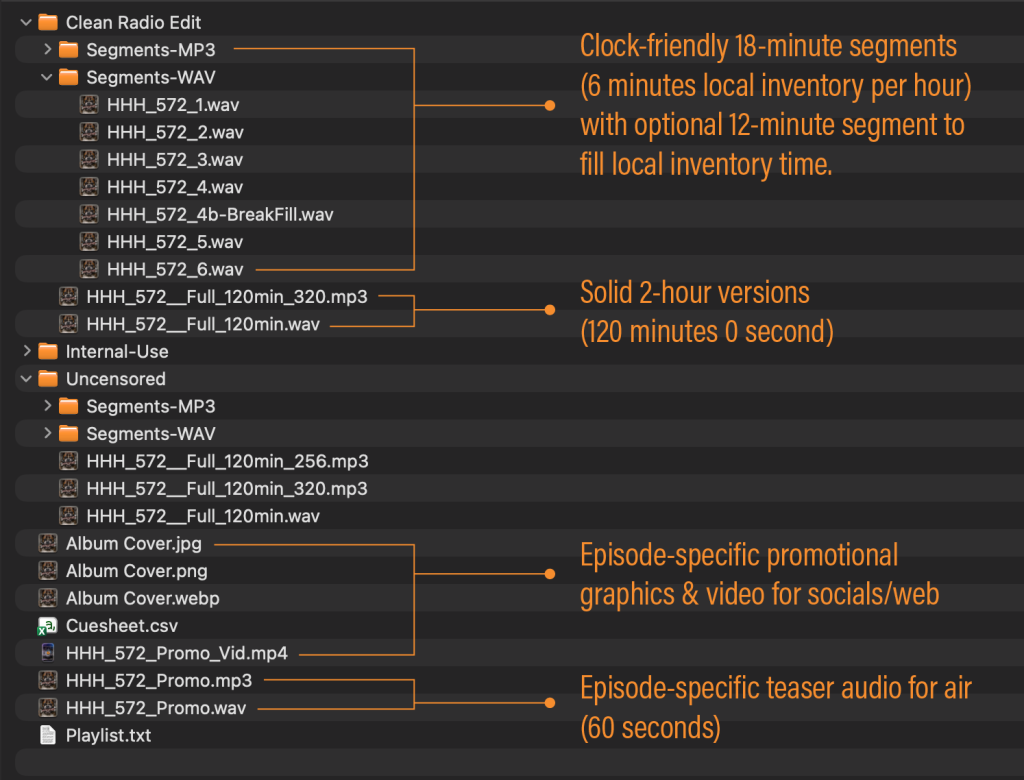This screenshot has height=780, width=1024.
Task: Expand Segments-WAV under Uncensored
Action: coord(47,433)
